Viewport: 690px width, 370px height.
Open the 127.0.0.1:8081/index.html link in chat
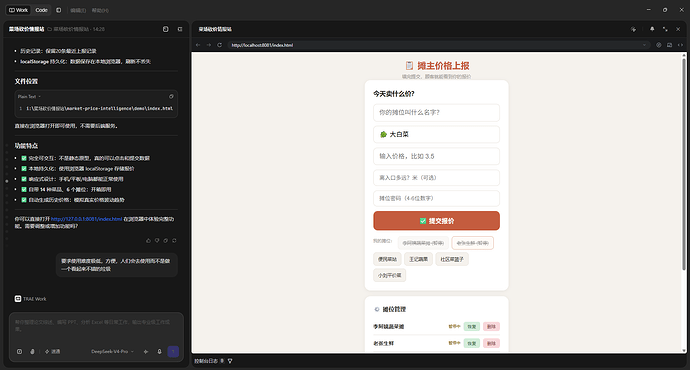pos(86,219)
